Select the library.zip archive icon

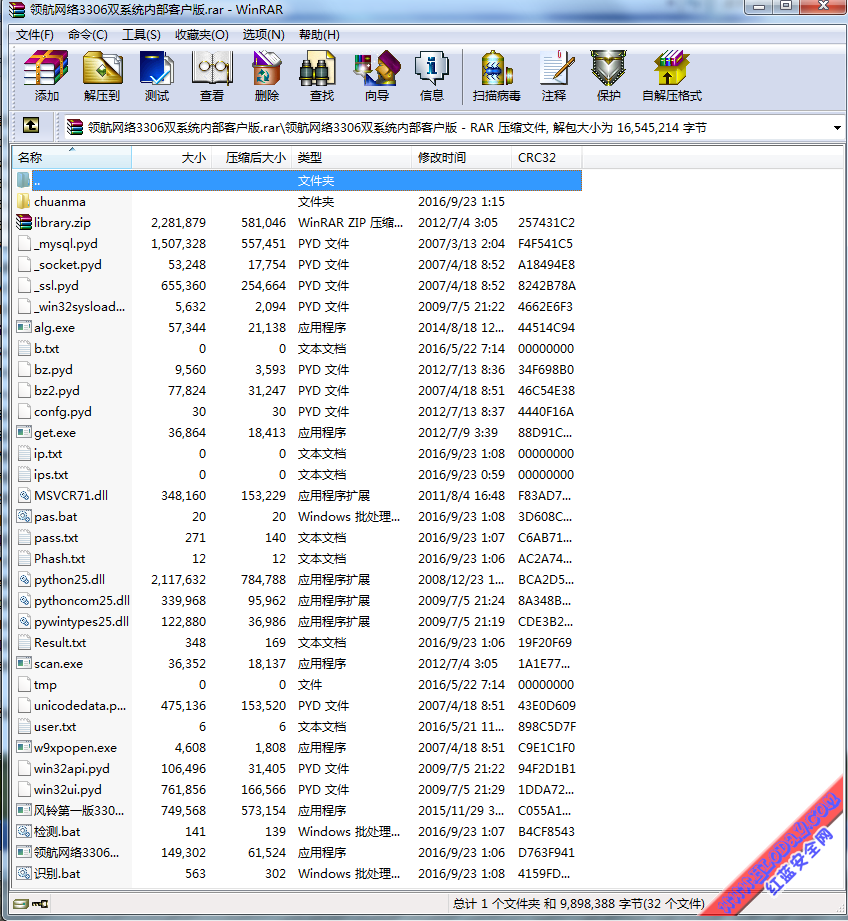(x=23, y=223)
